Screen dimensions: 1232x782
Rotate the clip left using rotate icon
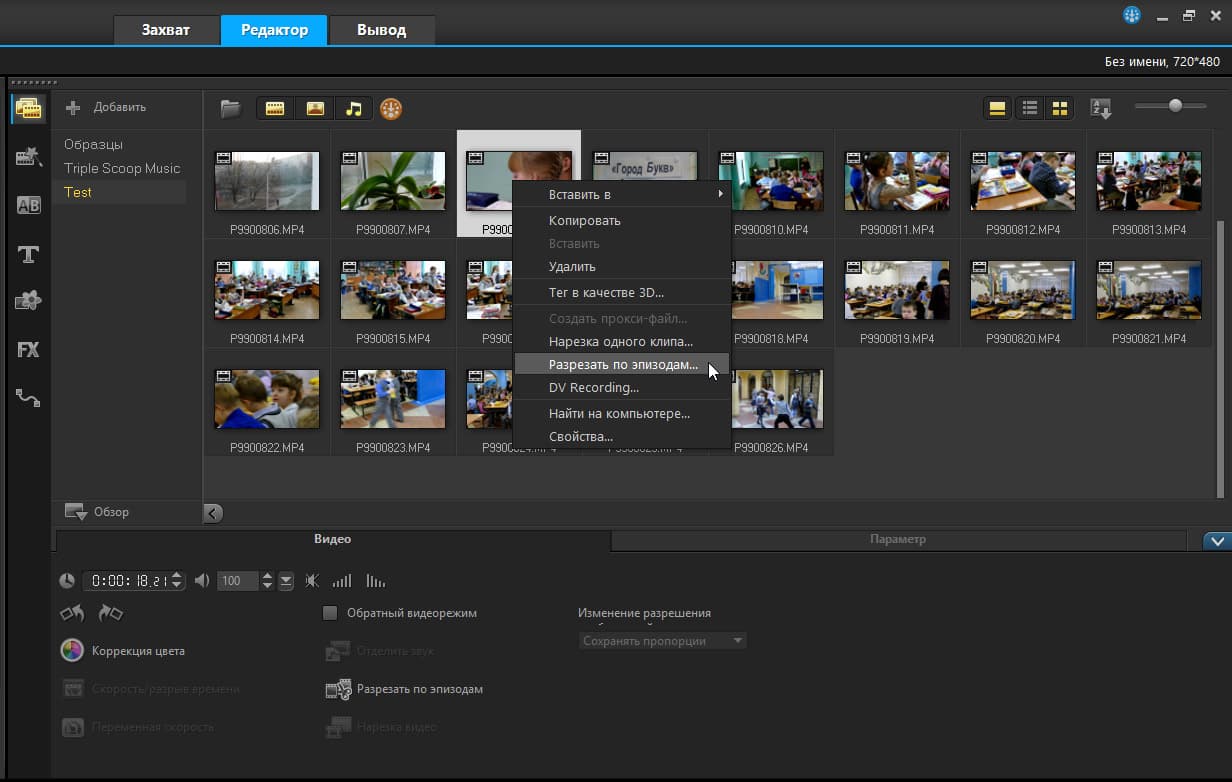[x=72, y=613]
